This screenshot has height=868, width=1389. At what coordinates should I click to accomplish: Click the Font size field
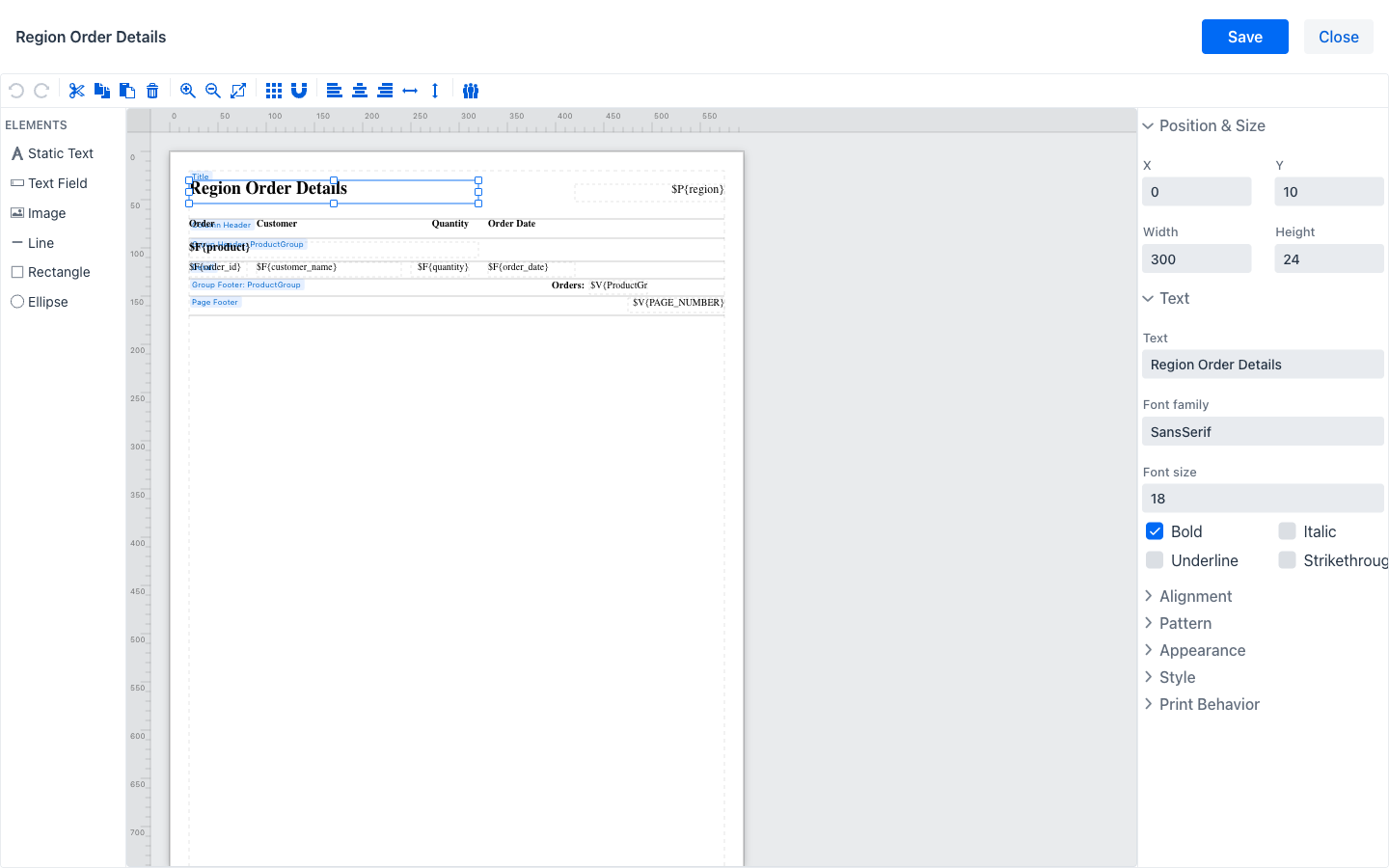point(1264,499)
